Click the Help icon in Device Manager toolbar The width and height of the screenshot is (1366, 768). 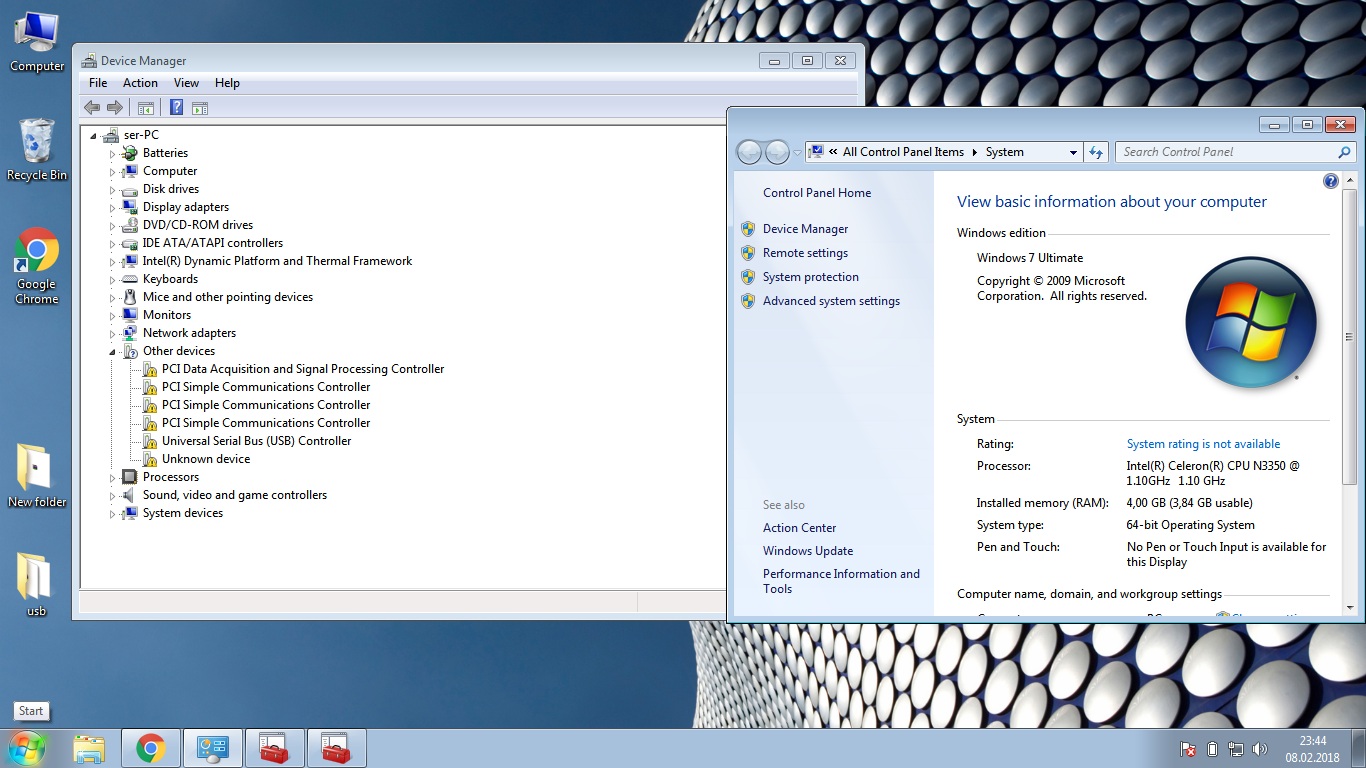coord(176,108)
